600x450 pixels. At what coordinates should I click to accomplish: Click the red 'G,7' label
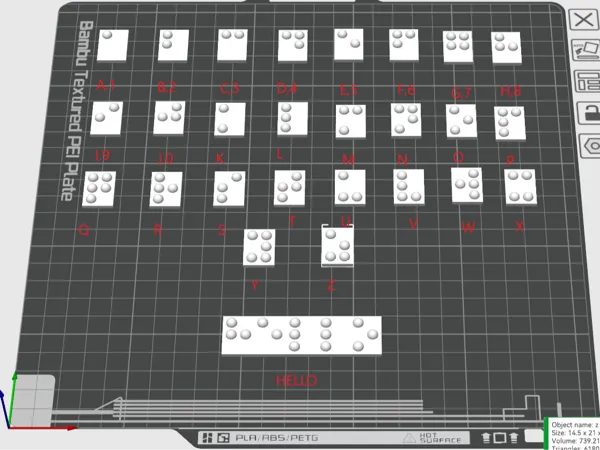(x=461, y=93)
